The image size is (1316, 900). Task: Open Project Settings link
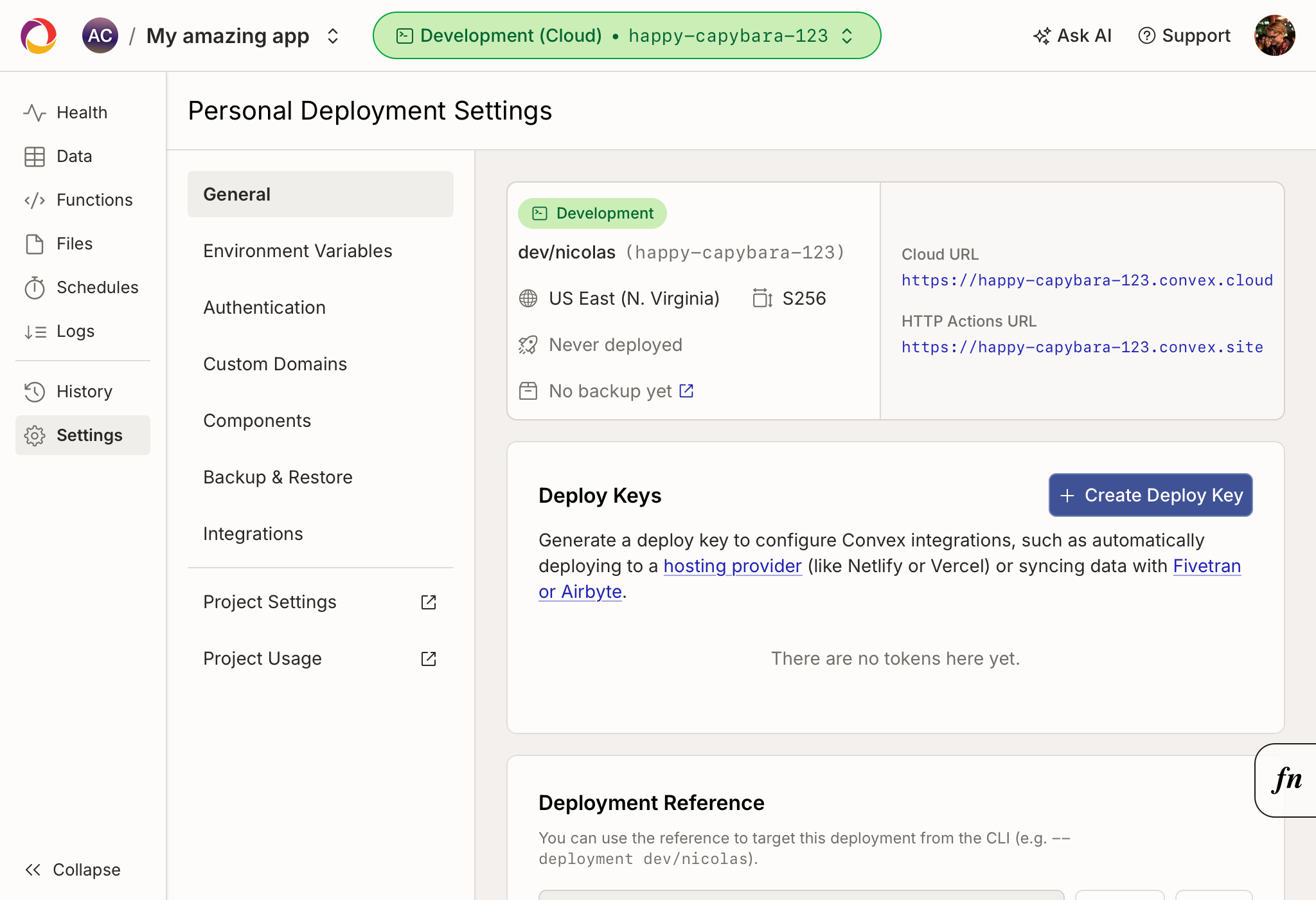pos(321,602)
